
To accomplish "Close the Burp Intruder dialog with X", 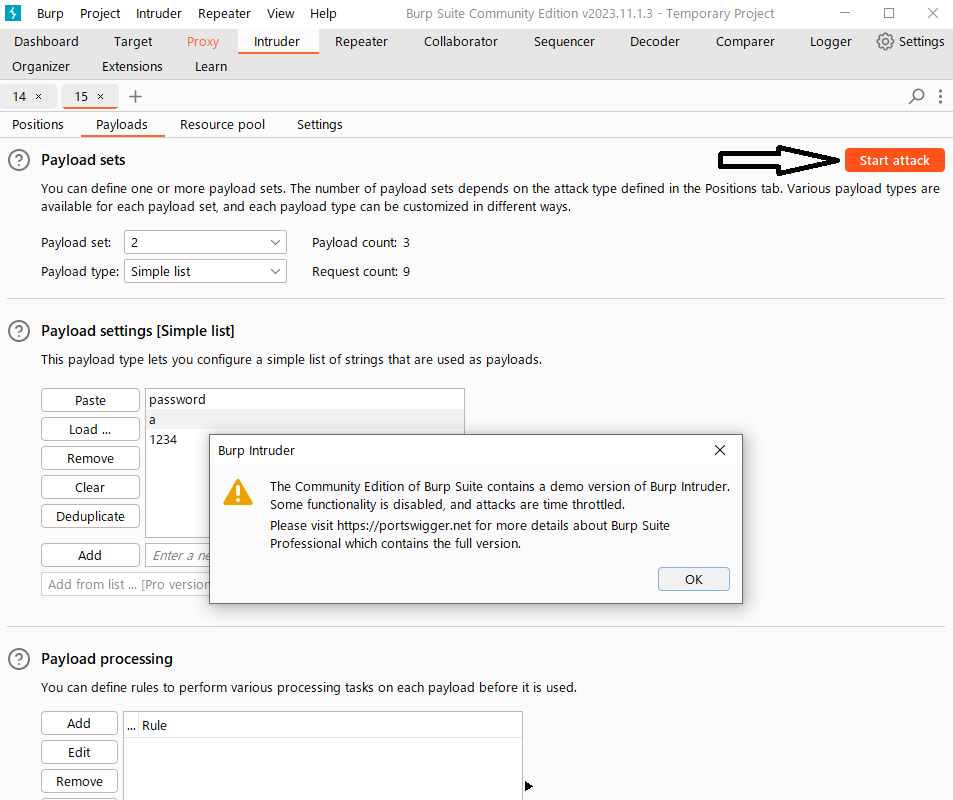I will pos(720,450).
